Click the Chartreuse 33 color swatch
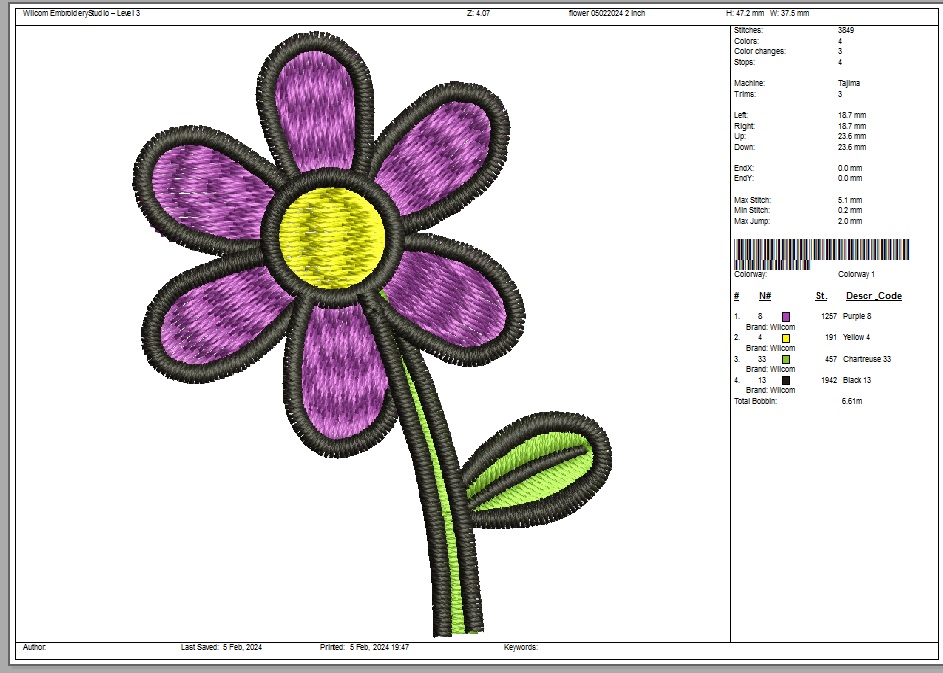The height and width of the screenshot is (673, 943). pos(786,359)
